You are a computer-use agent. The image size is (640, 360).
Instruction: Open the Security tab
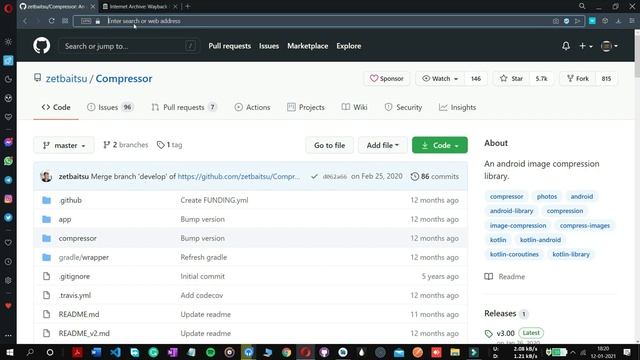(403, 107)
